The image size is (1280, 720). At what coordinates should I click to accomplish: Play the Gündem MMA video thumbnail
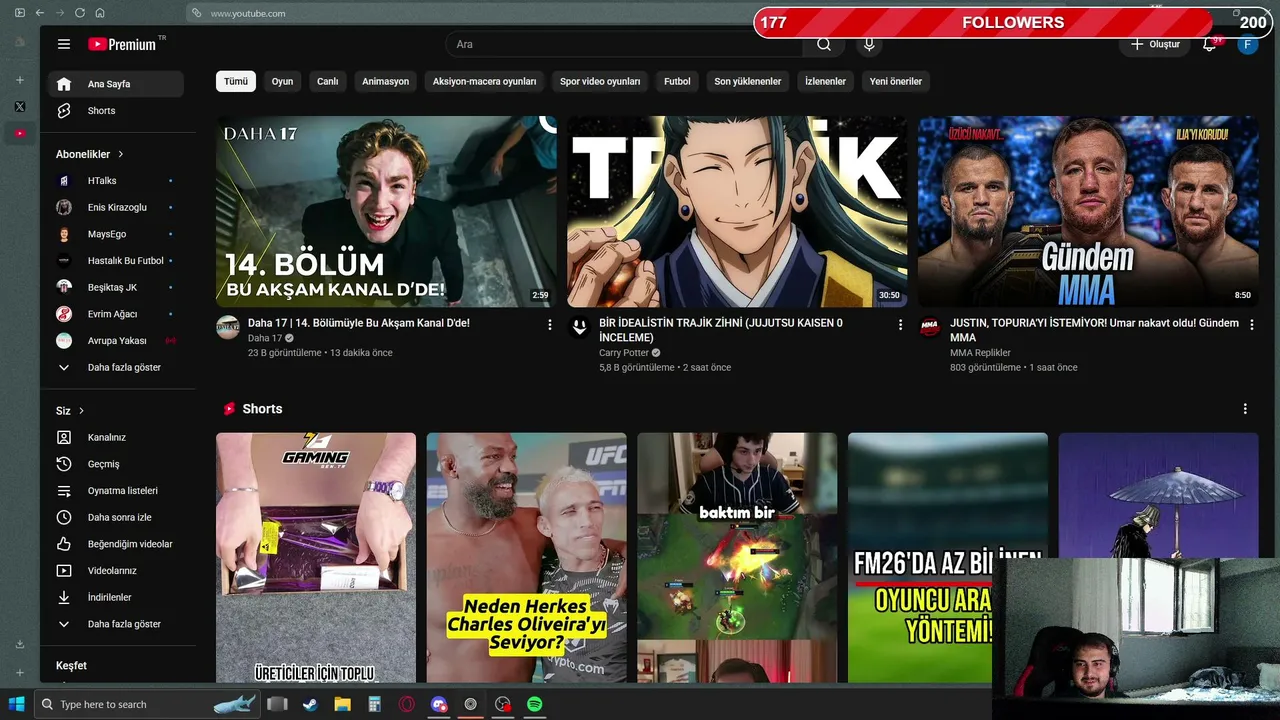click(x=1088, y=212)
